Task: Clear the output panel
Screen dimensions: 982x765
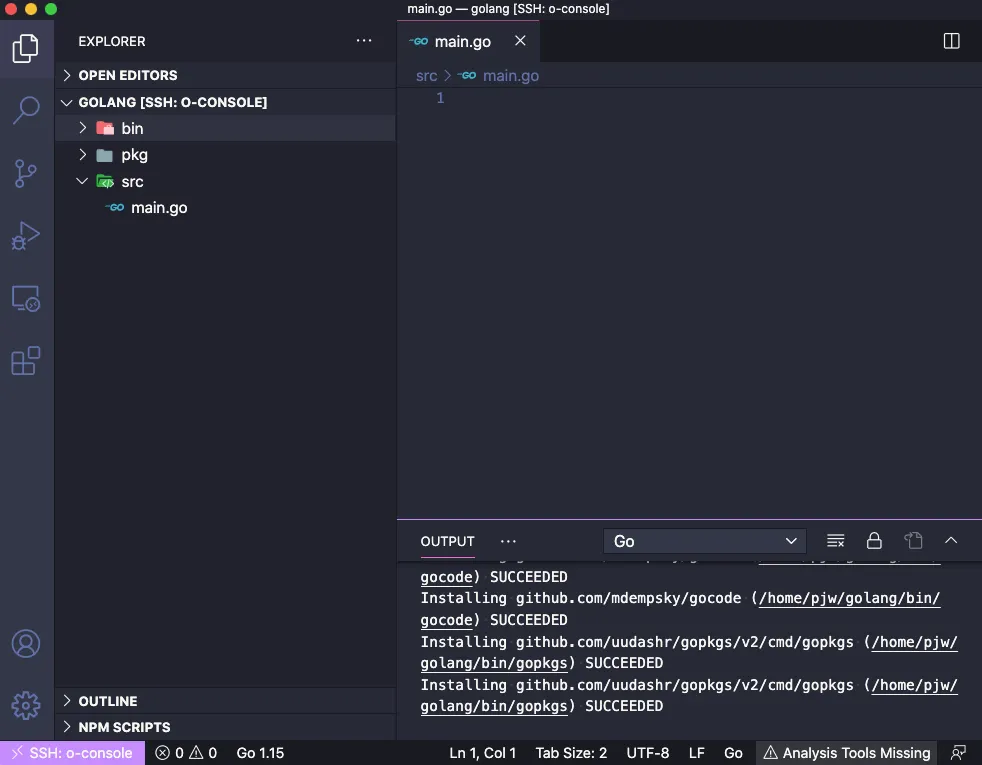Action: pos(835,541)
